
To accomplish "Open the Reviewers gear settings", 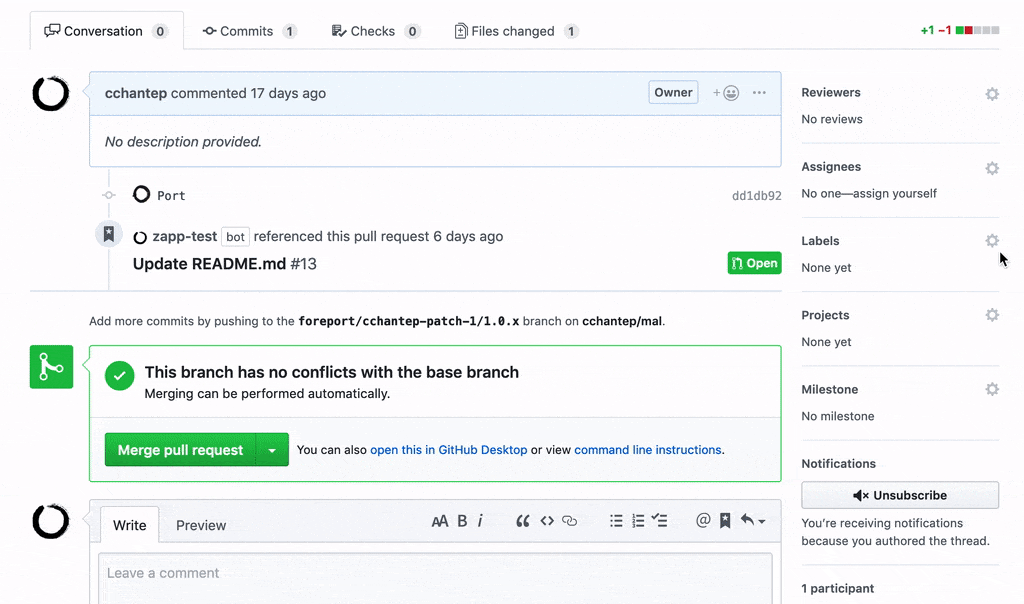I will [992, 94].
